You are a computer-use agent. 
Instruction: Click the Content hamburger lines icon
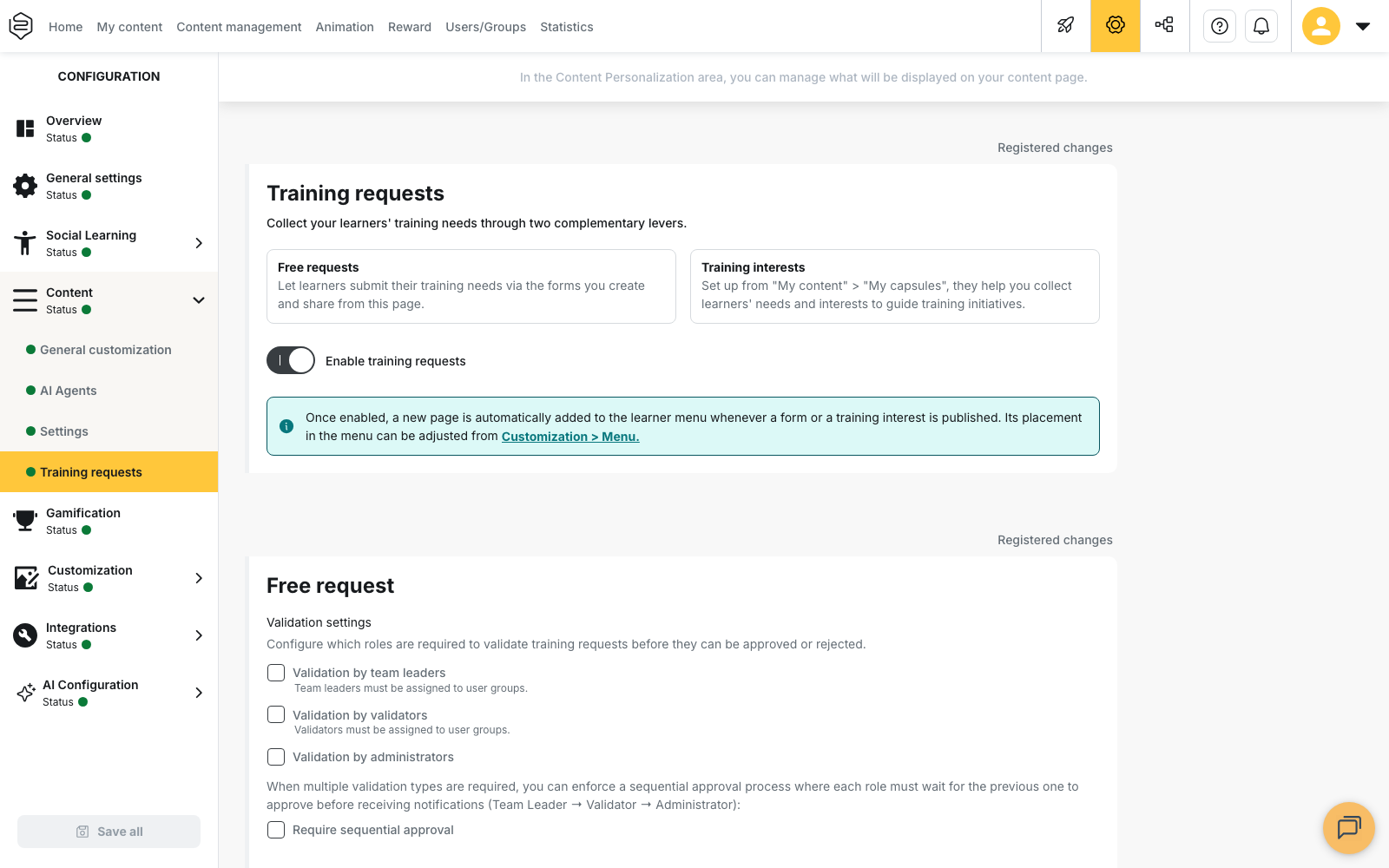coord(25,300)
